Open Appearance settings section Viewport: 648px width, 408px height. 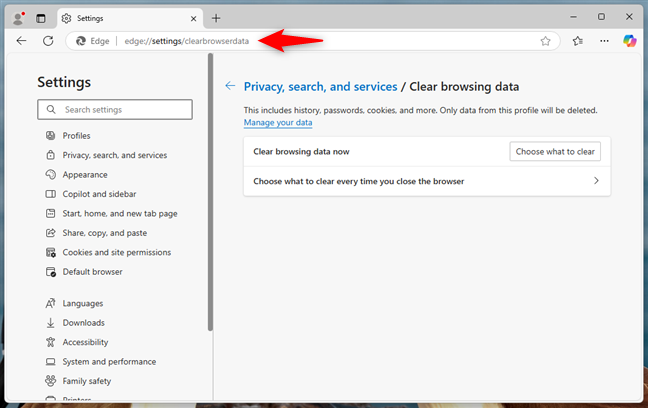coord(85,174)
